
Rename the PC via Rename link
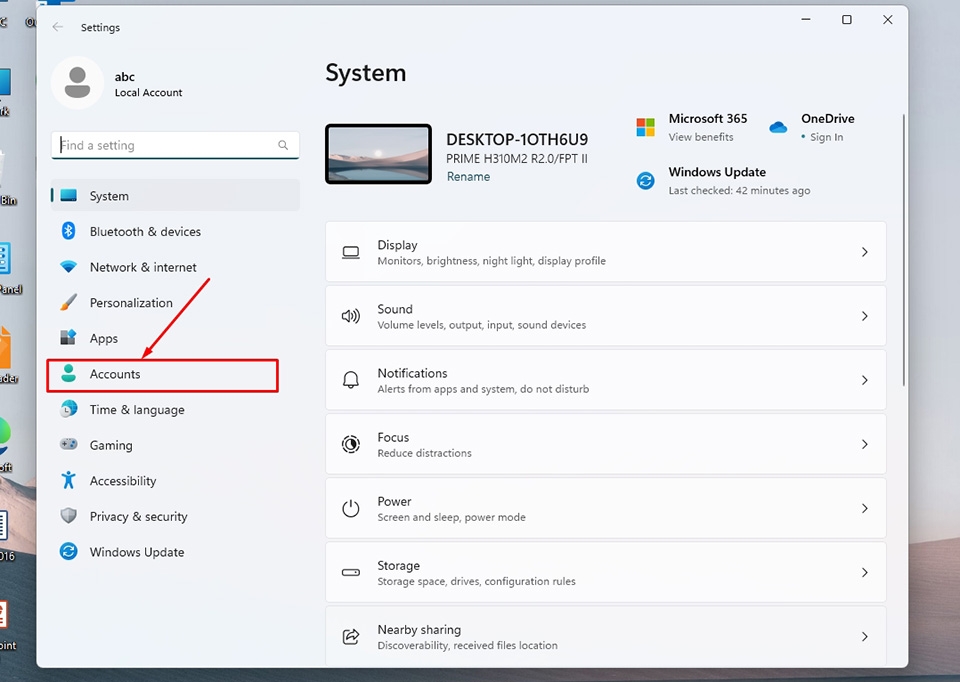point(468,177)
